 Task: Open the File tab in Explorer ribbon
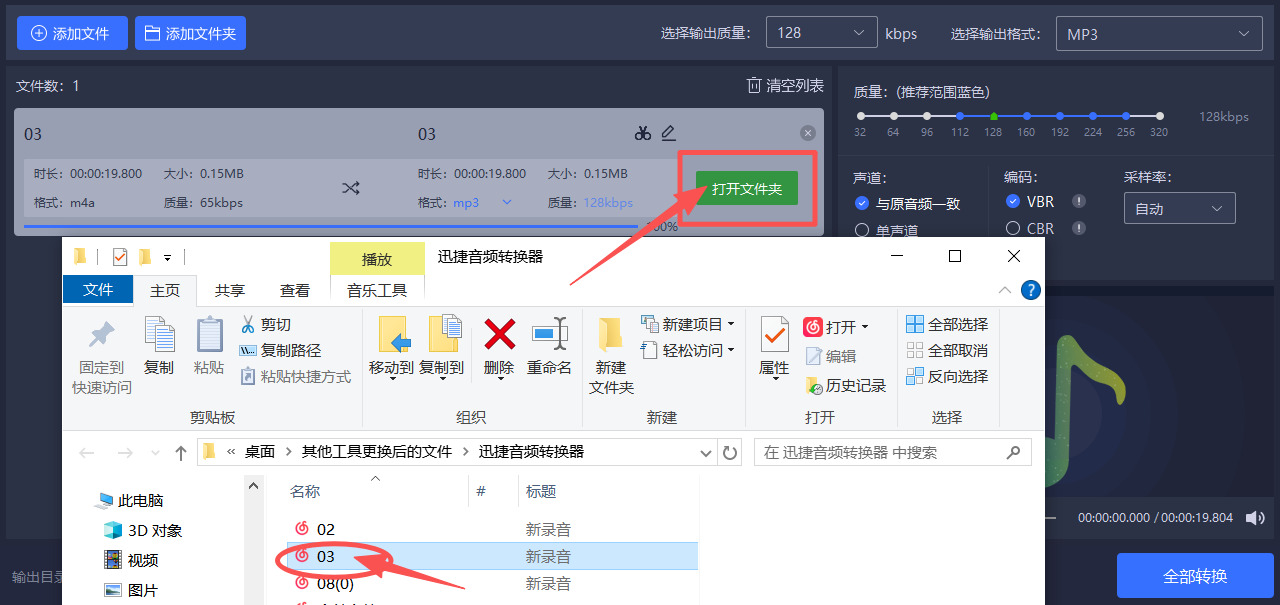pos(98,290)
